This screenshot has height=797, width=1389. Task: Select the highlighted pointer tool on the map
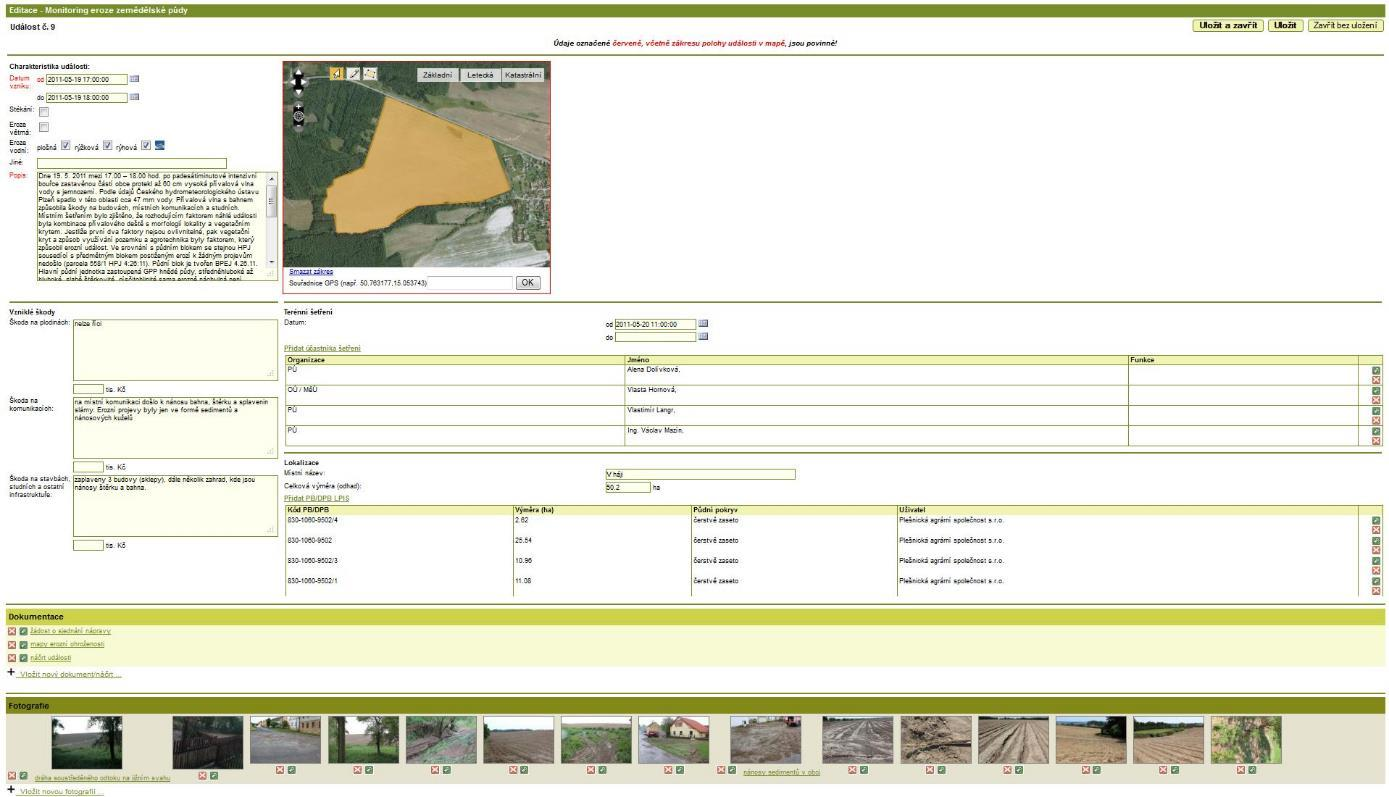pyautogui.click(x=337, y=73)
